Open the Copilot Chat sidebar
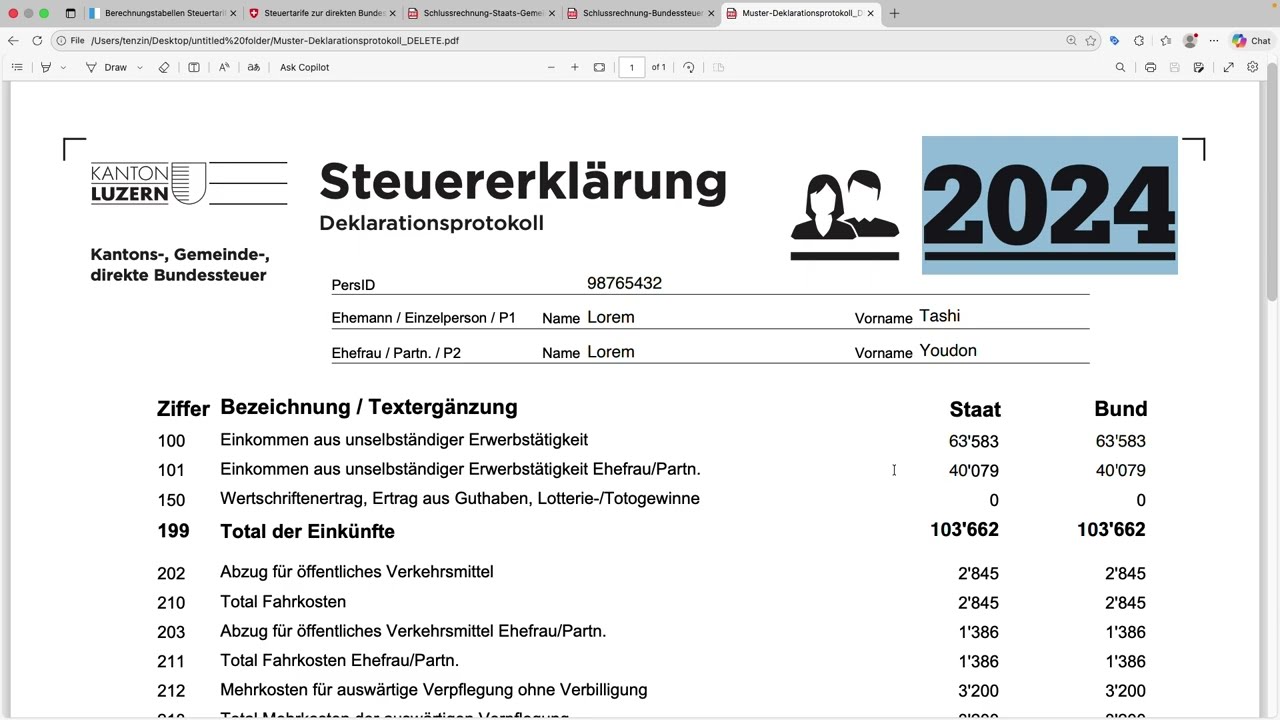1280x720 pixels. 1251,41
